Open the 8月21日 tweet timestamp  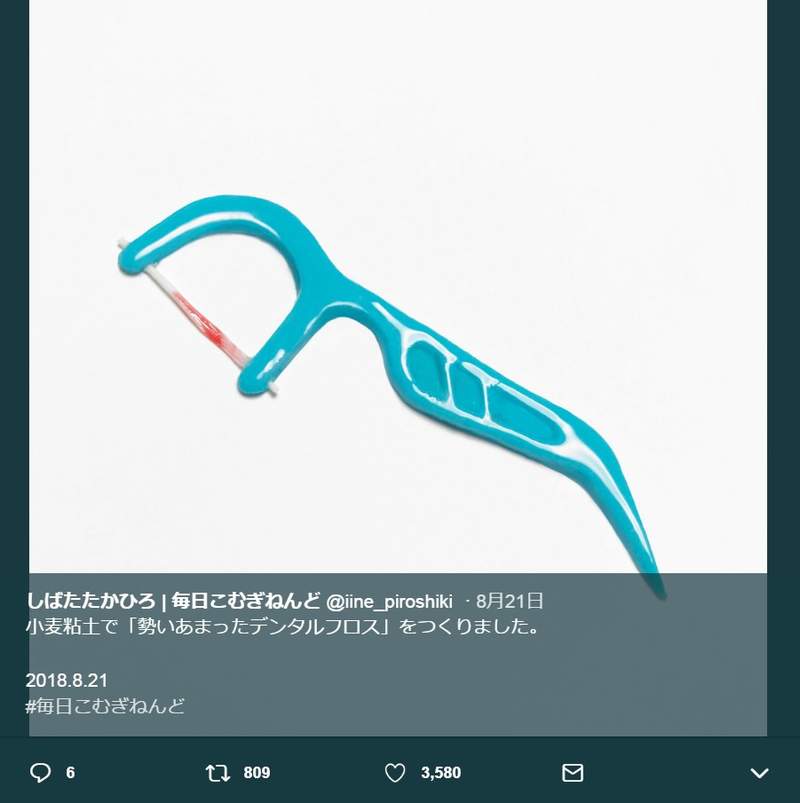510,601
